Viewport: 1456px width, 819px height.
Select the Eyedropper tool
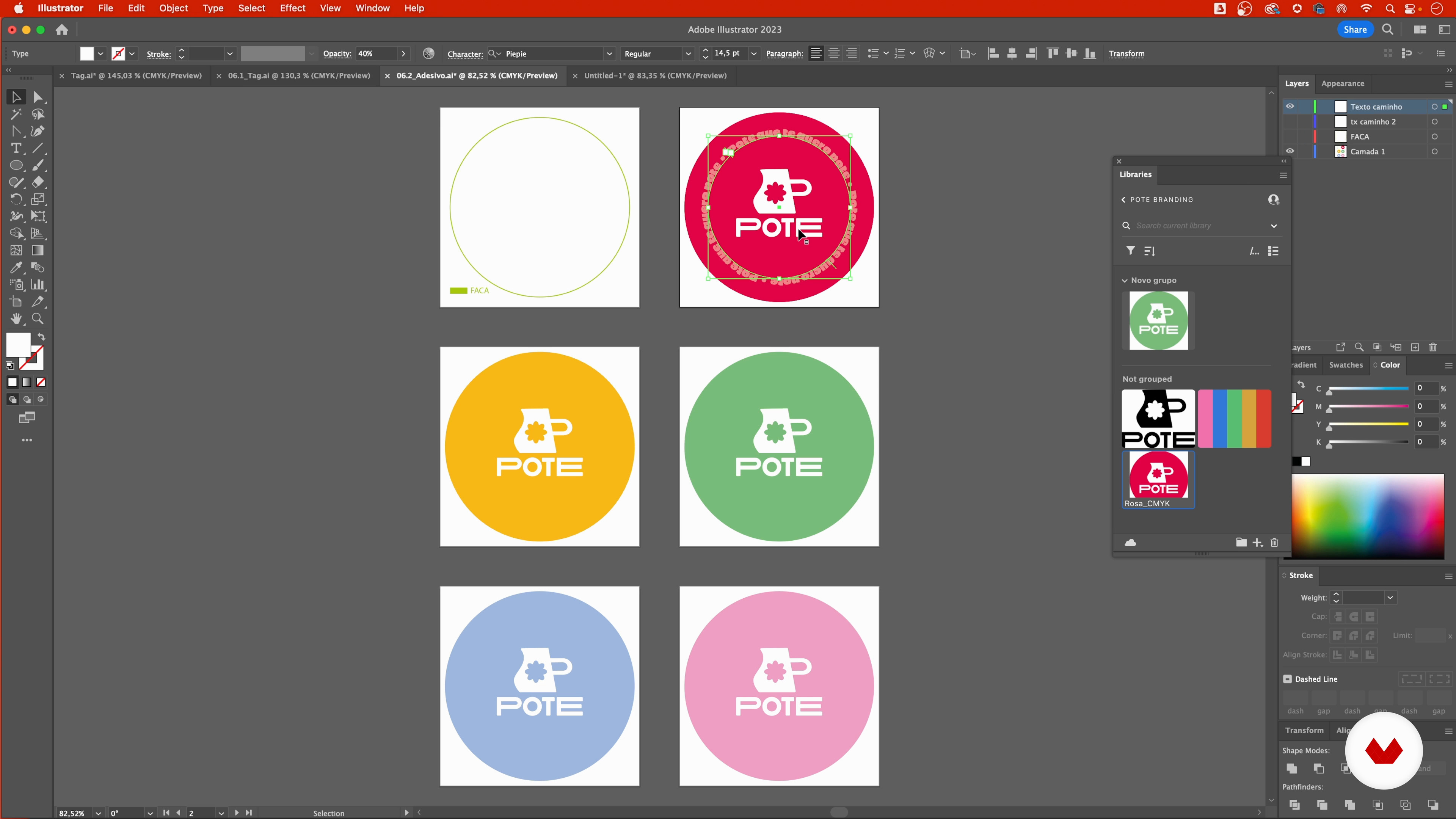pyautogui.click(x=16, y=267)
